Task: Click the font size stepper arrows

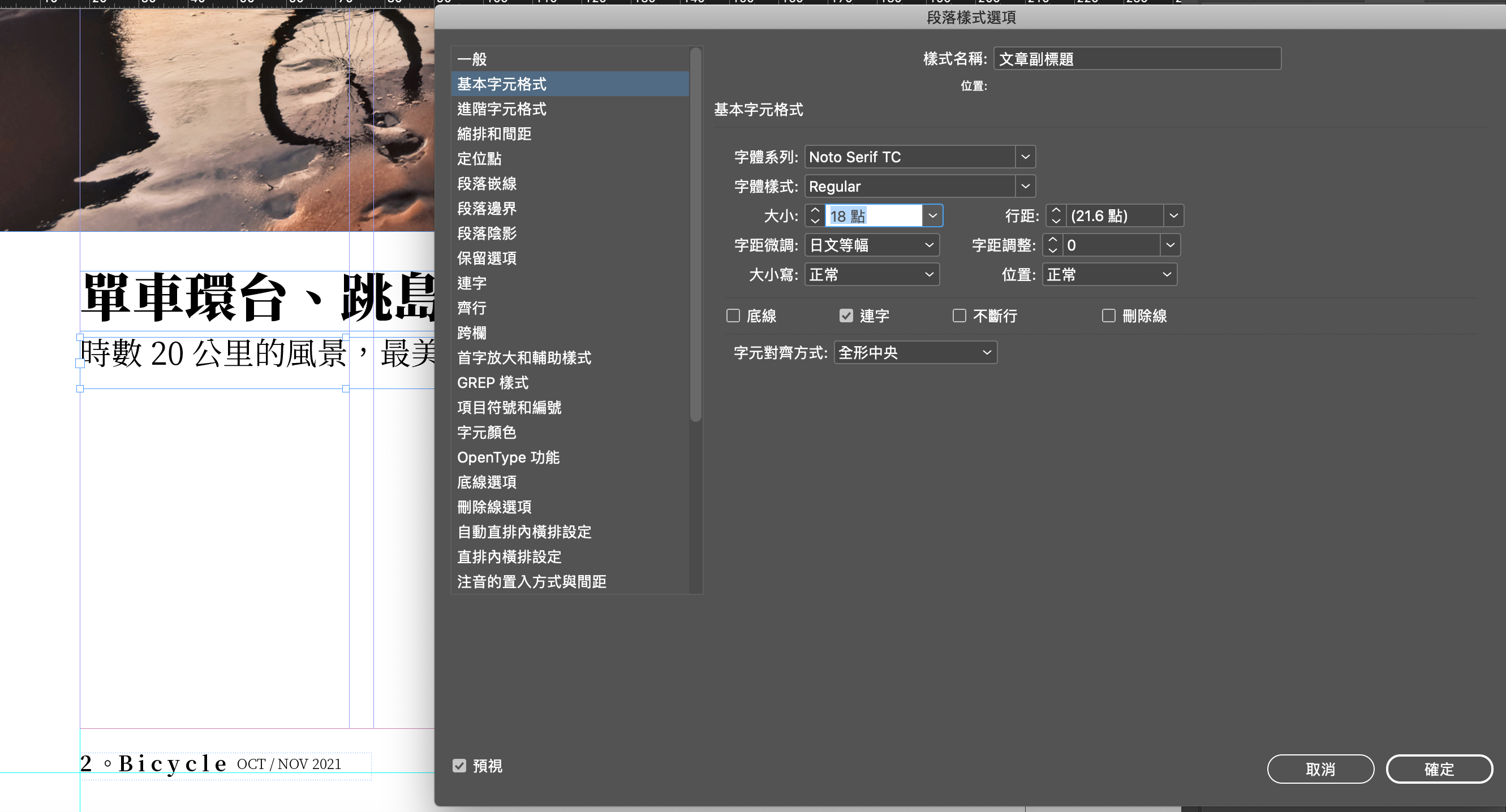Action: 815,215
